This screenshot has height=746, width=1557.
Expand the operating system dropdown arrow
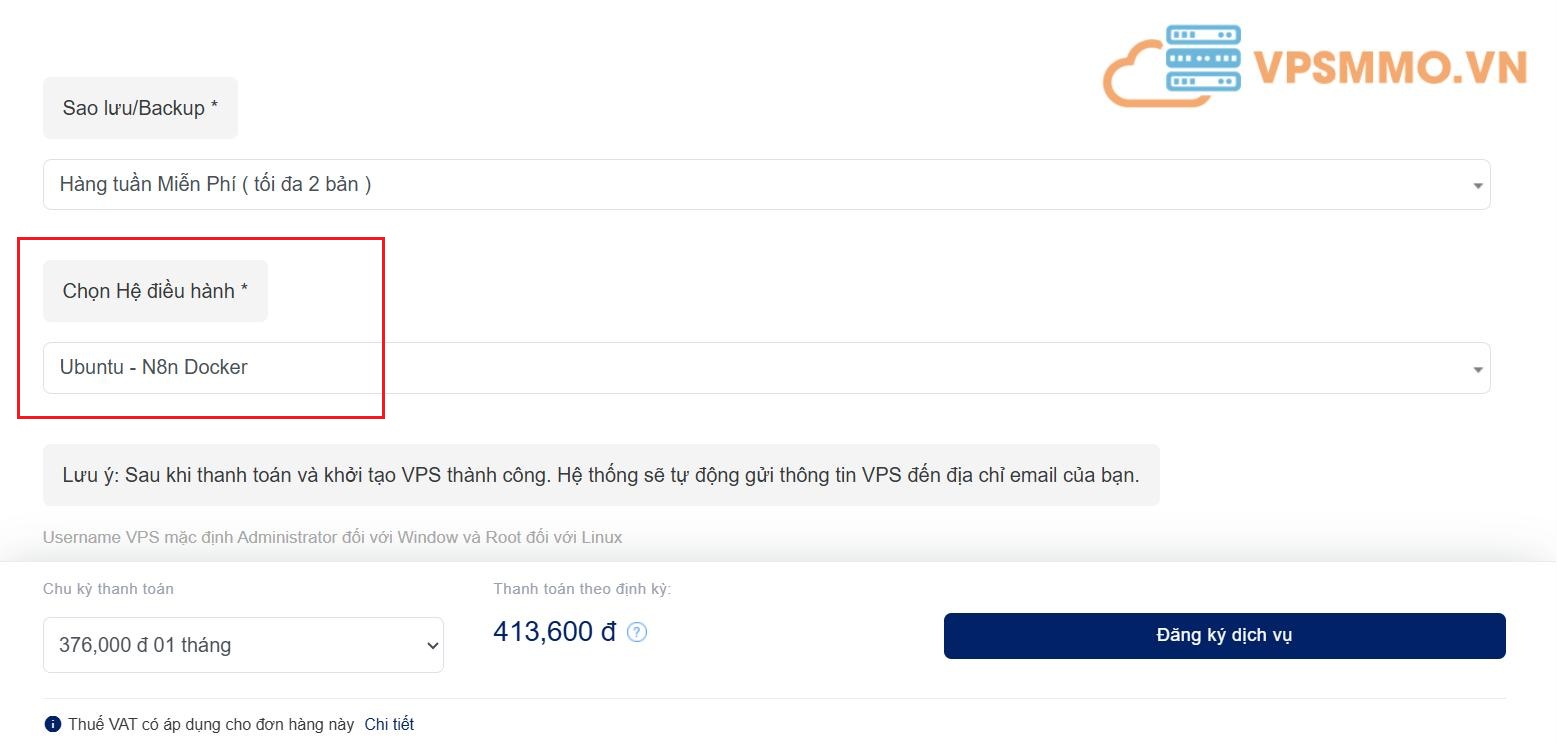[x=1478, y=369]
